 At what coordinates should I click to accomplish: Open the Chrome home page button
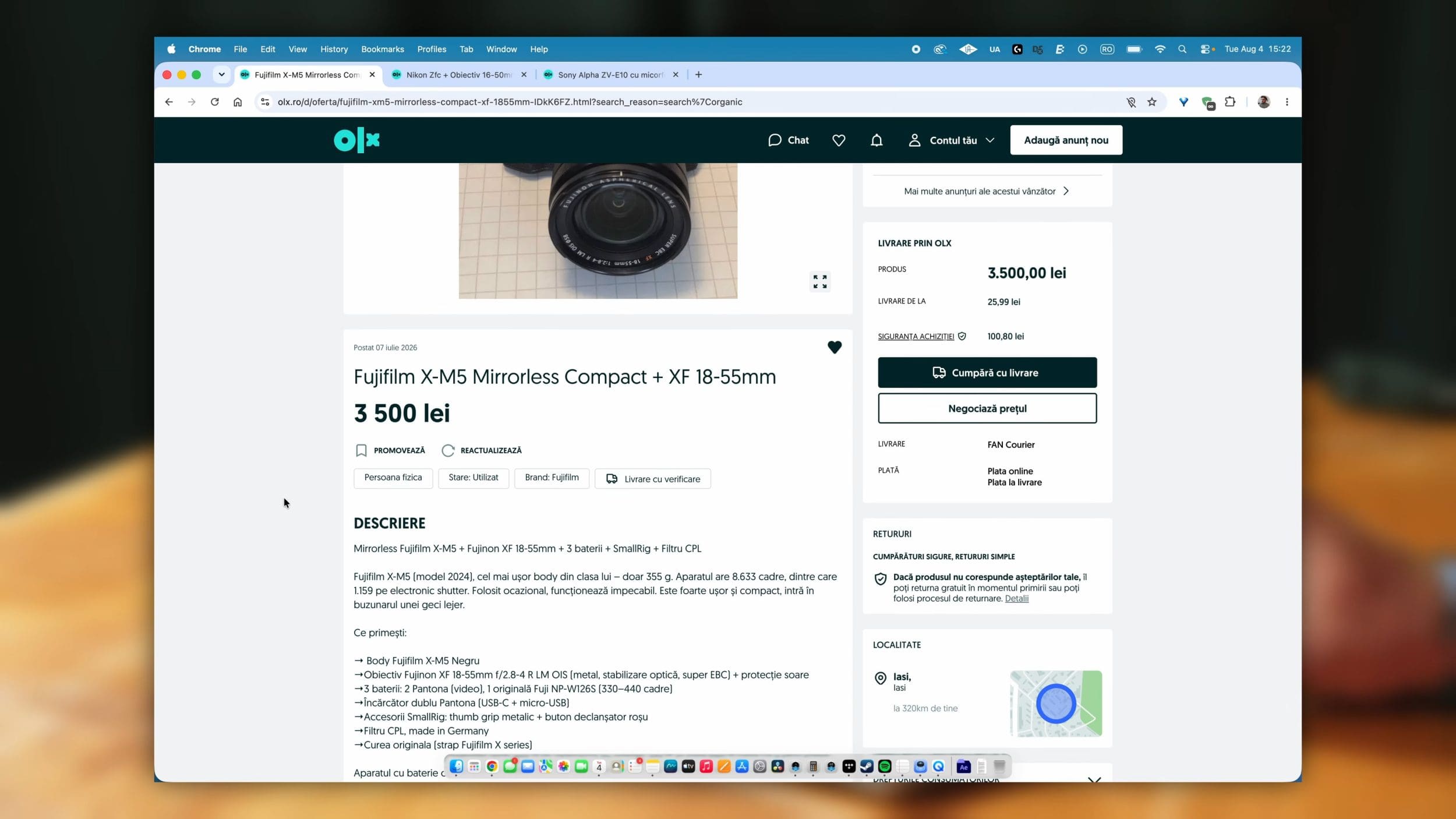pyautogui.click(x=238, y=102)
